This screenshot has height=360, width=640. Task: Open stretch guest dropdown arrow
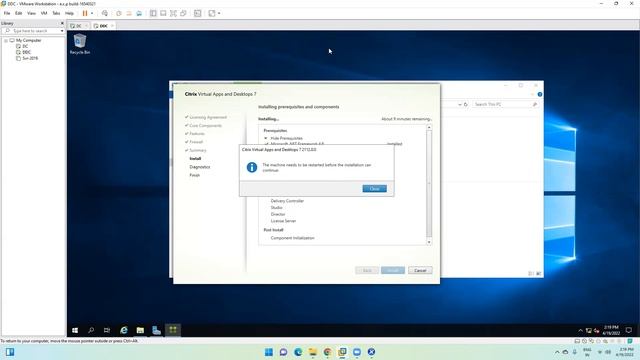[x=219, y=13]
